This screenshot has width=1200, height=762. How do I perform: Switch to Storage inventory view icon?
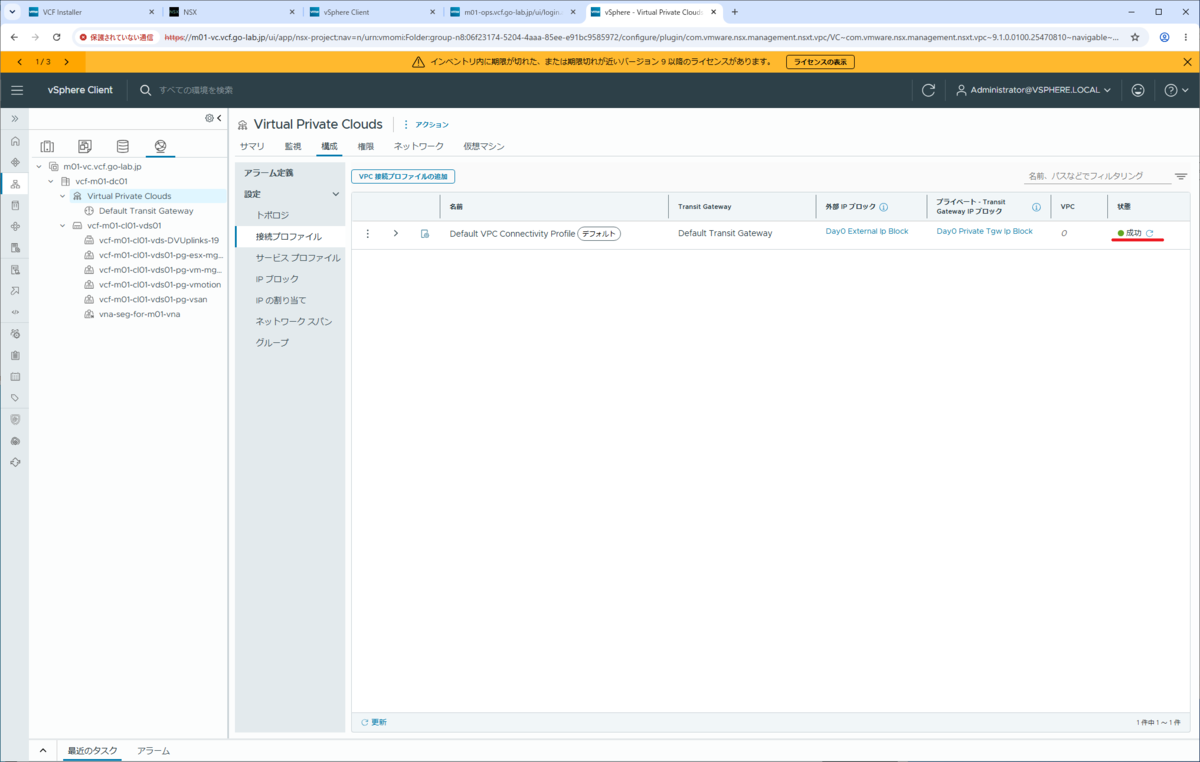coord(122,146)
